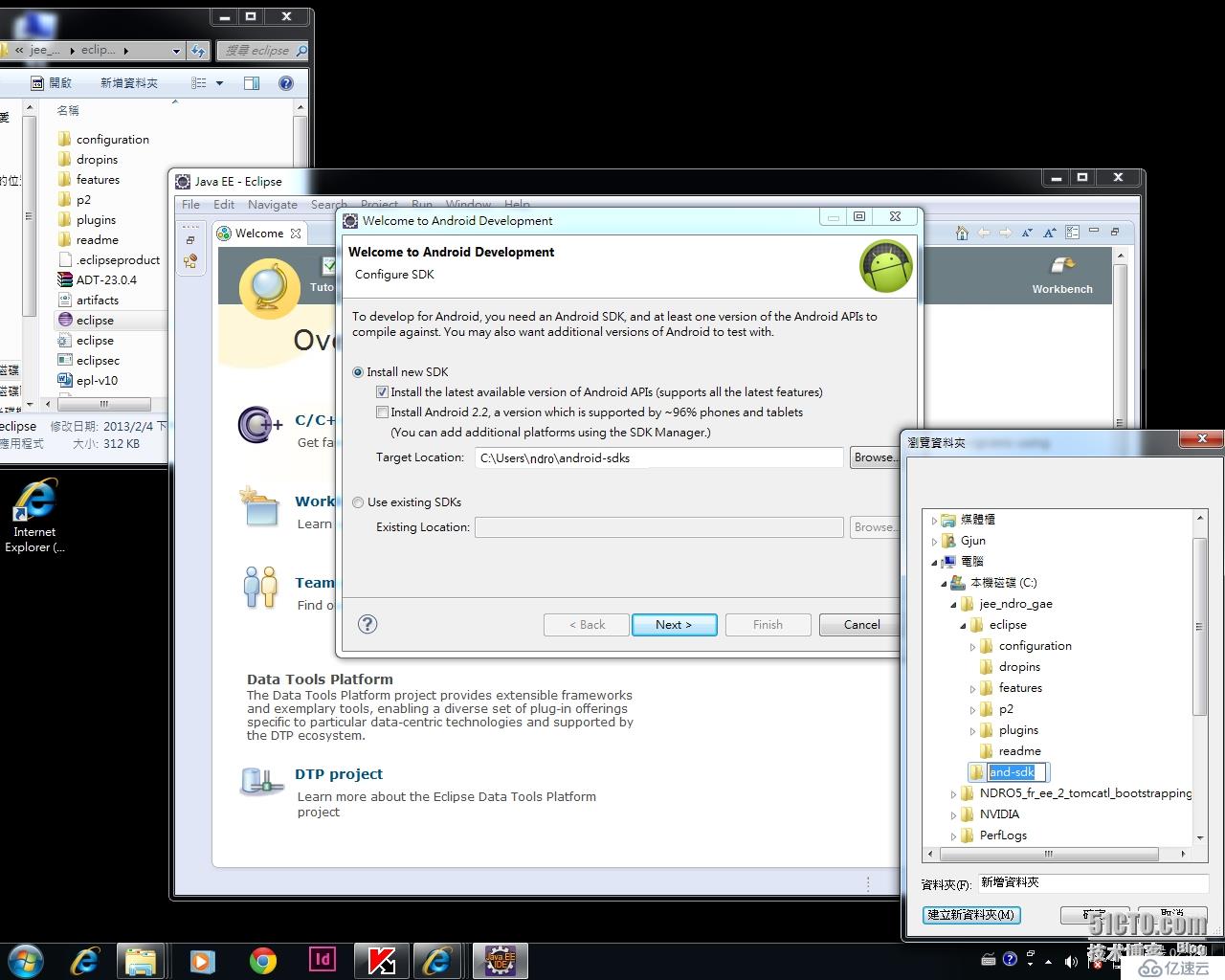Click the 資料夾 name field in browse dialog
The height and width of the screenshot is (980, 1225).
(1092, 883)
